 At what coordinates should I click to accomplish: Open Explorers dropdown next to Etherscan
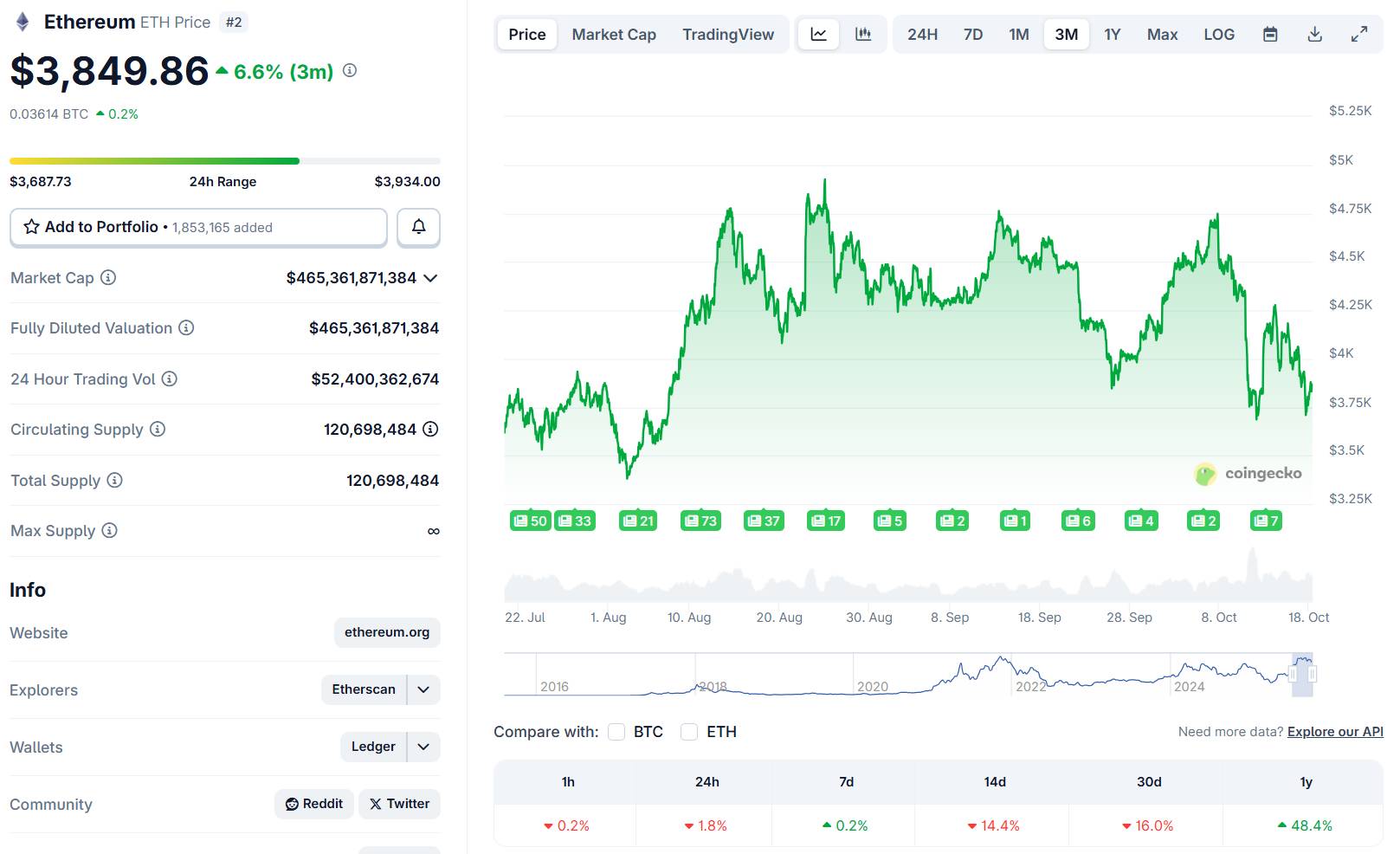click(x=423, y=689)
